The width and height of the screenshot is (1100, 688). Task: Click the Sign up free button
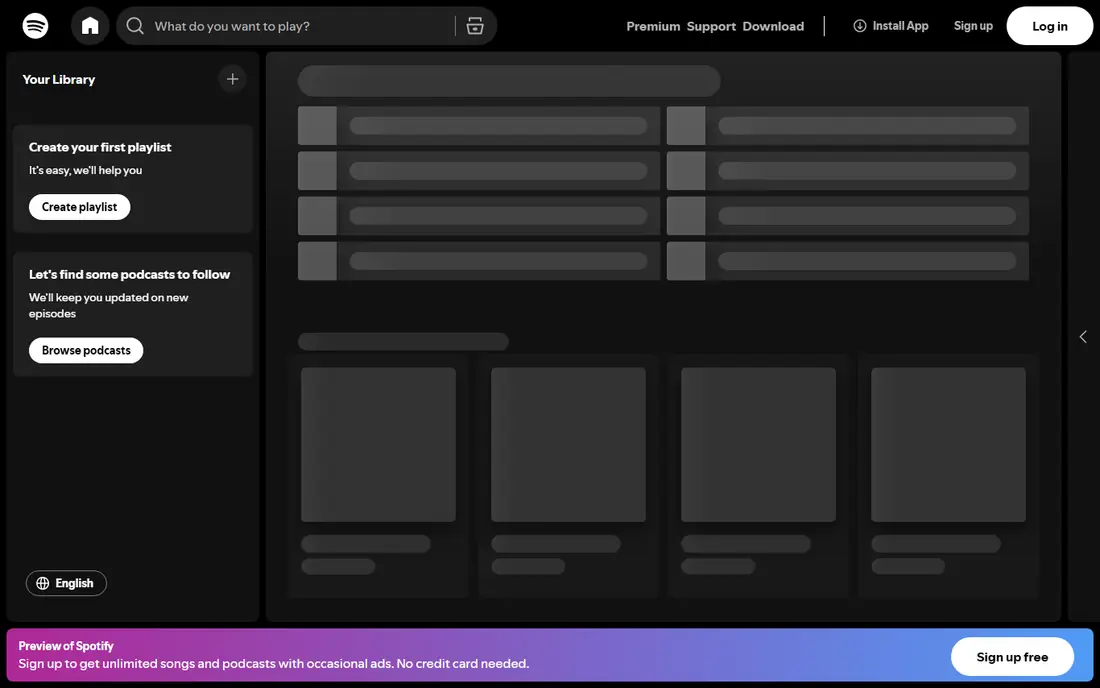tap(1012, 657)
